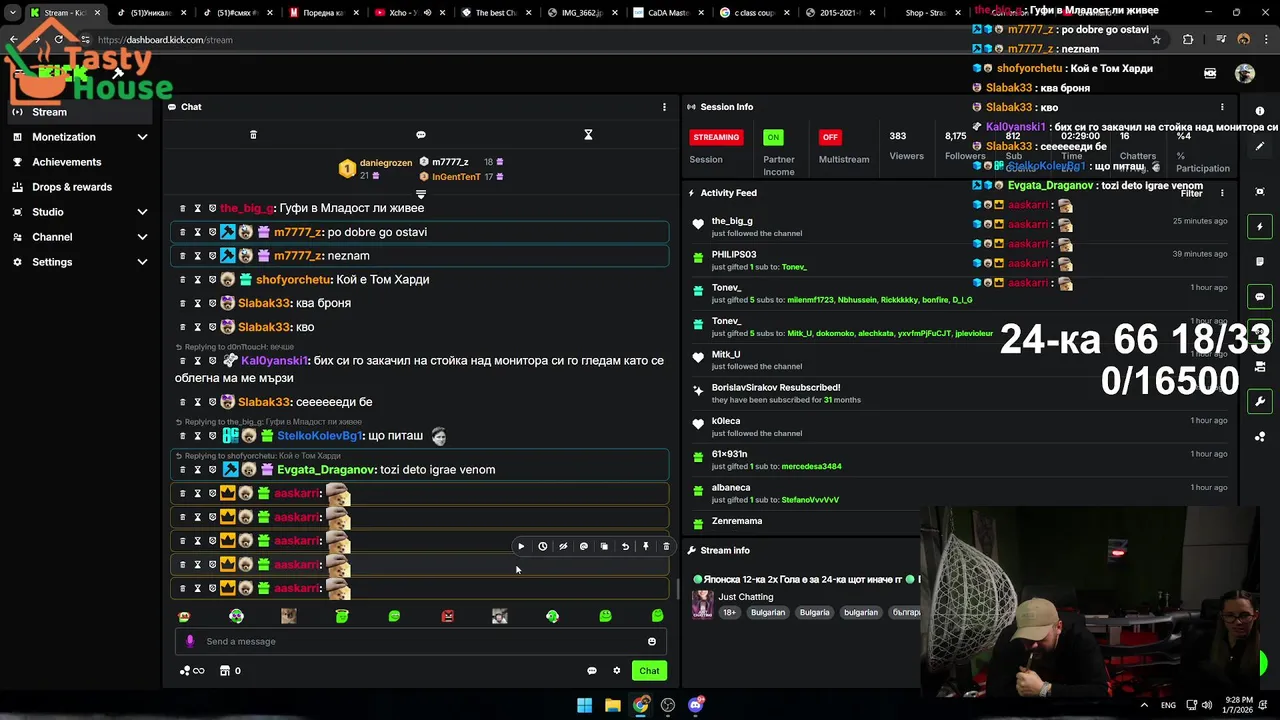
Task: Click clock icon in message hover toolbar
Action: coord(542,547)
